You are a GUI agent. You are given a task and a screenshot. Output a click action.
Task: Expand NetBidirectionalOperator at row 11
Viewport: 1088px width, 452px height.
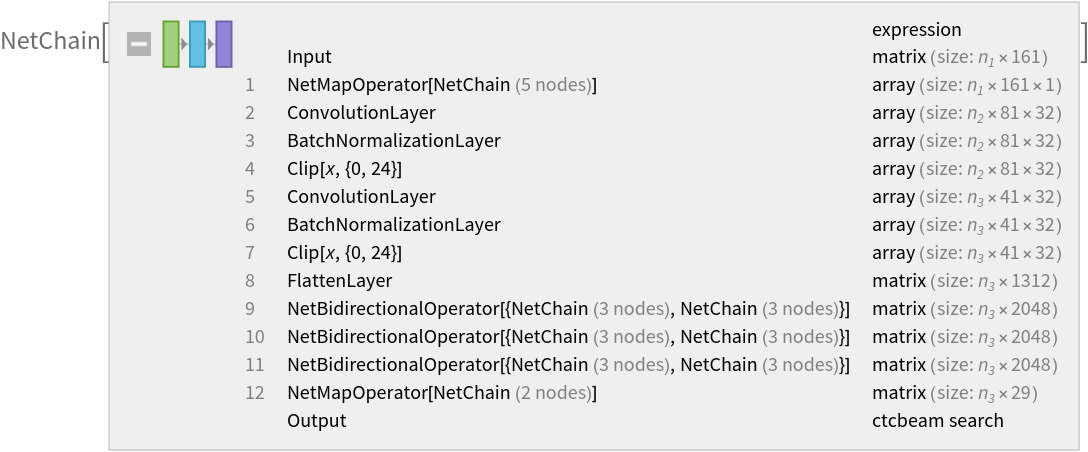point(567,365)
